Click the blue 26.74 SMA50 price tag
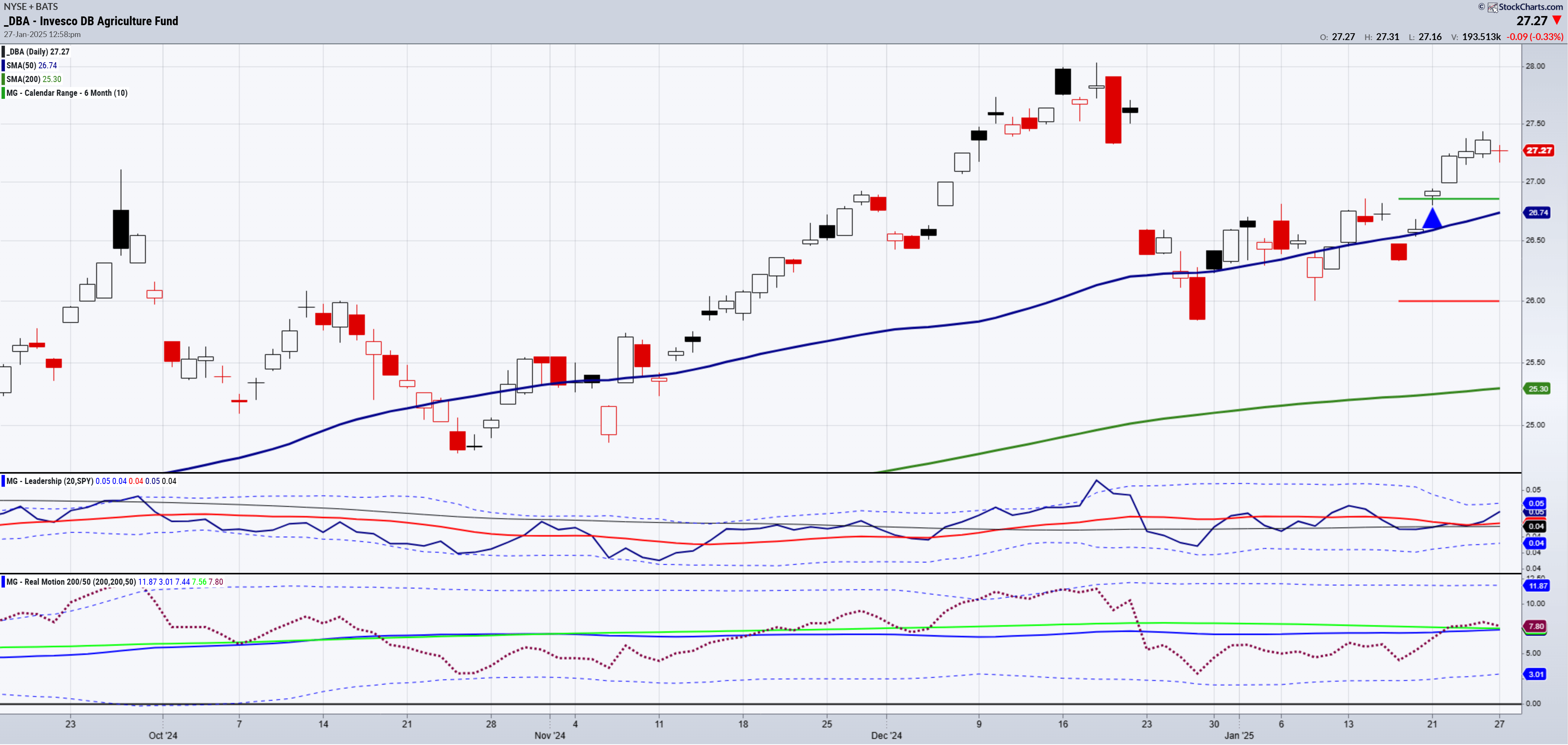 pyautogui.click(x=1537, y=213)
